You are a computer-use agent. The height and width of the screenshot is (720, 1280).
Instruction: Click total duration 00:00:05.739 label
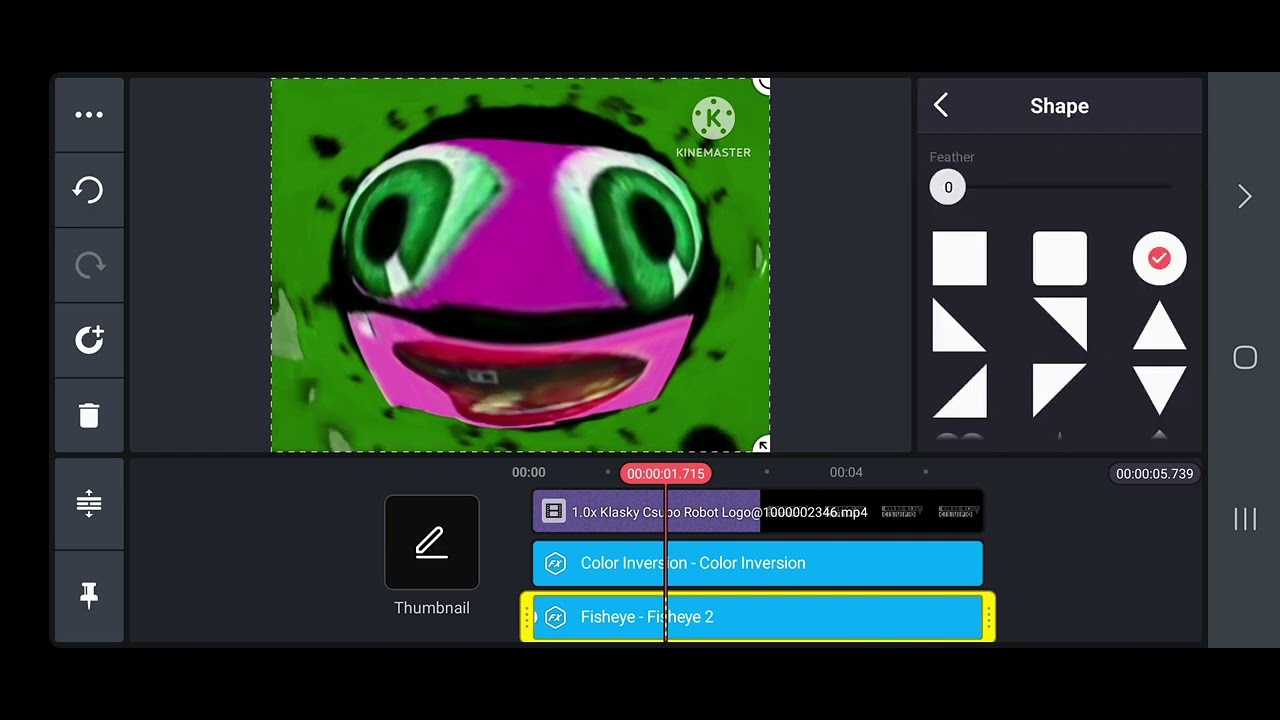(x=1154, y=473)
